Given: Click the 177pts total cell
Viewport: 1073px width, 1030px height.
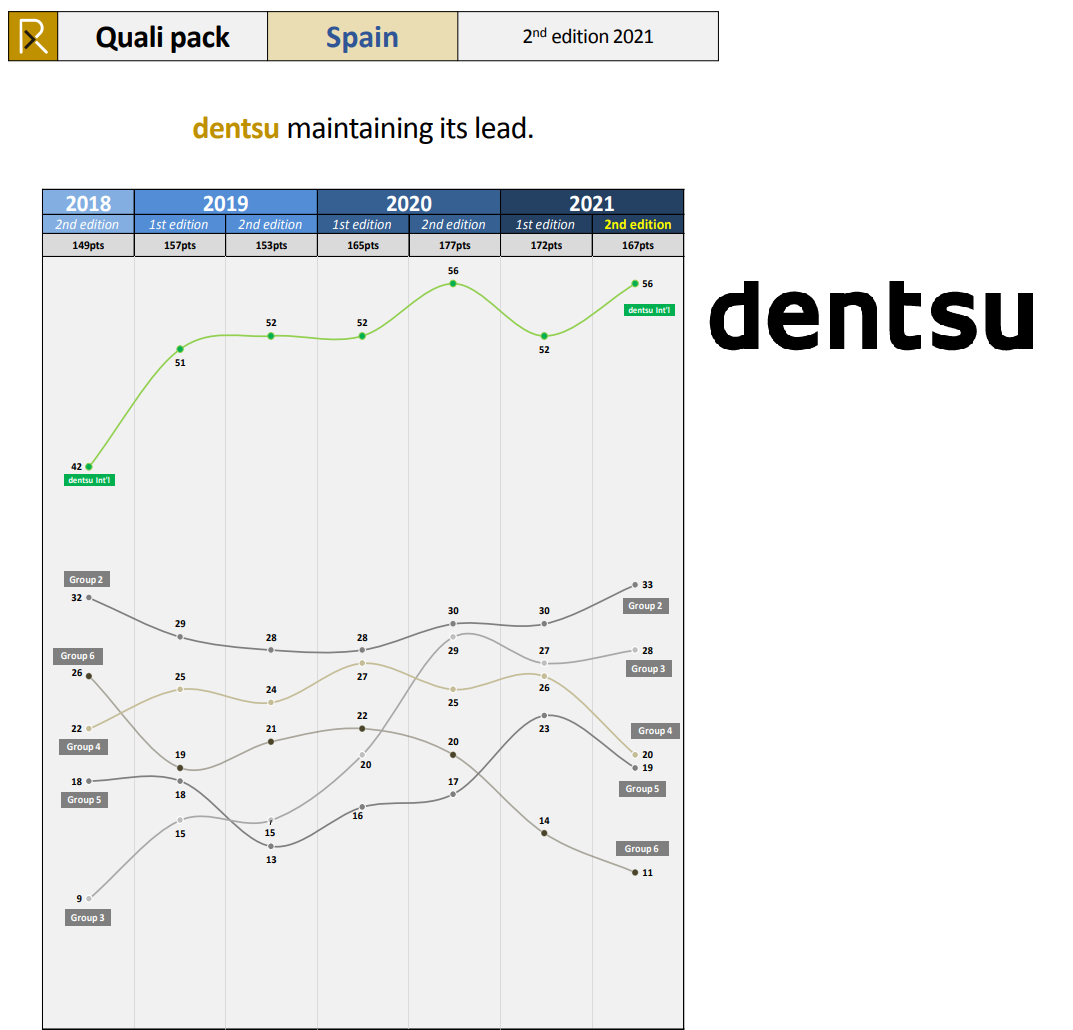Looking at the screenshot, I should [x=454, y=246].
